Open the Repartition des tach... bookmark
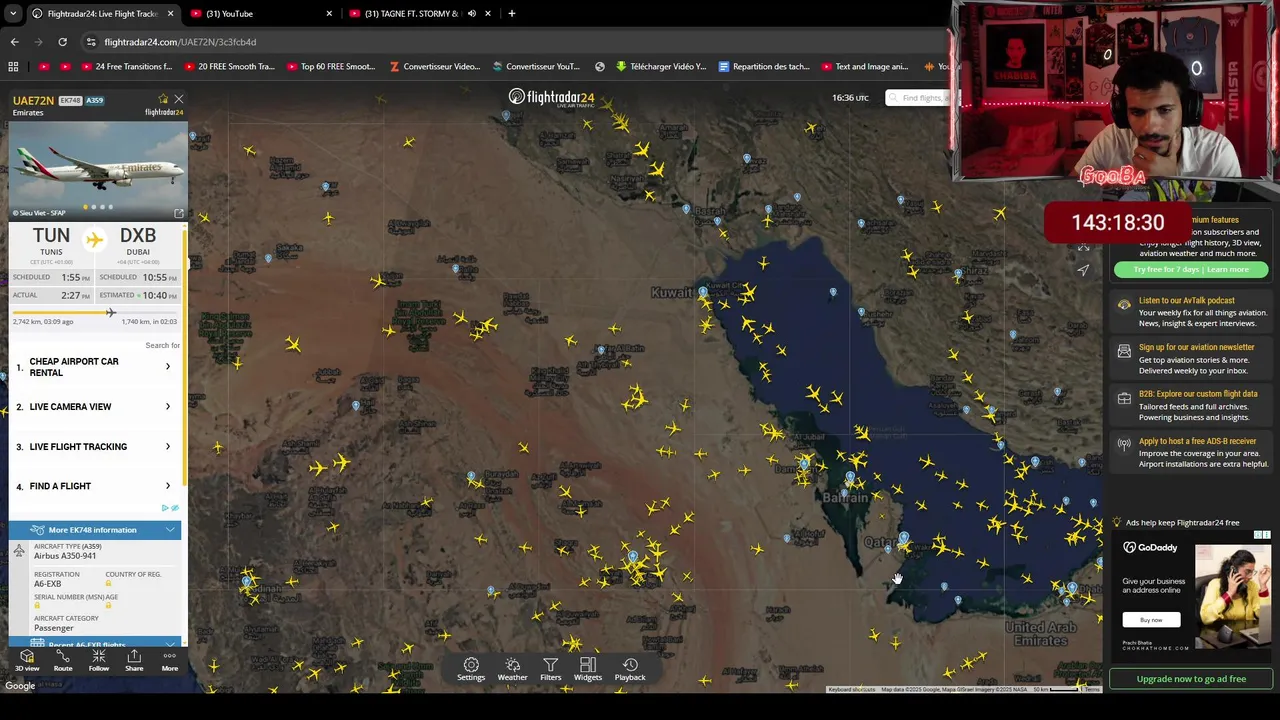This screenshot has height=720, width=1280. tap(763, 67)
